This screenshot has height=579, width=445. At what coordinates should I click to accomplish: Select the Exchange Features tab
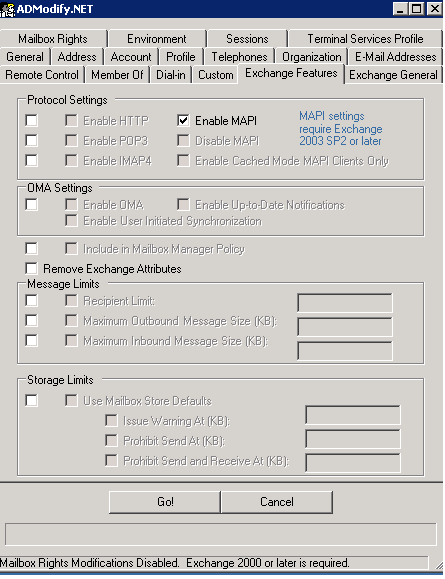pos(291,73)
